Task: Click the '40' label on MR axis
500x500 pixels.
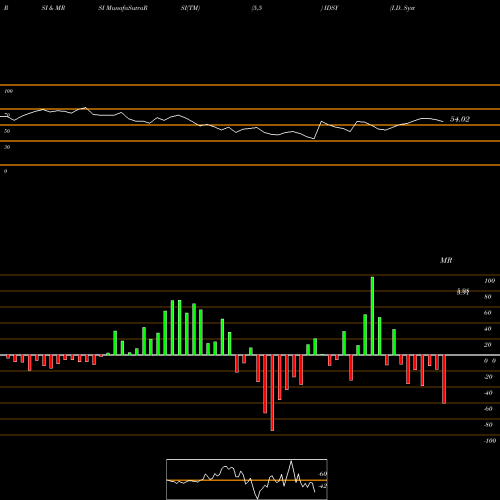Action: [488, 329]
